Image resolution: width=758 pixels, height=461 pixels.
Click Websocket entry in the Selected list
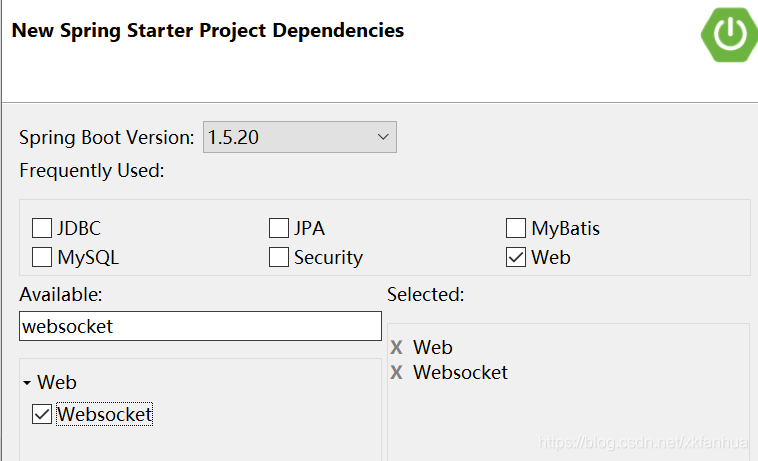tap(460, 372)
